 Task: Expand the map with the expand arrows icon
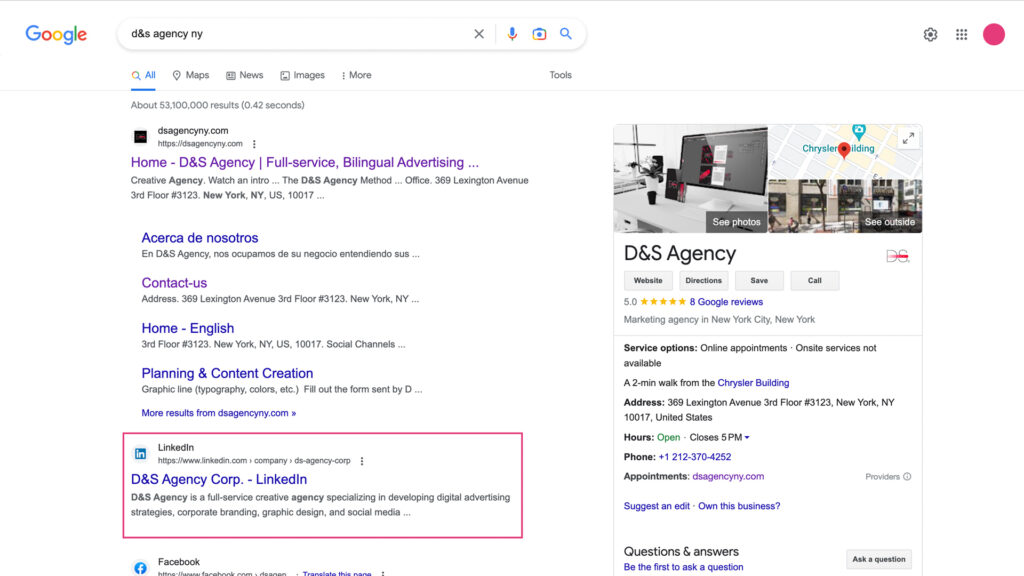[908, 139]
